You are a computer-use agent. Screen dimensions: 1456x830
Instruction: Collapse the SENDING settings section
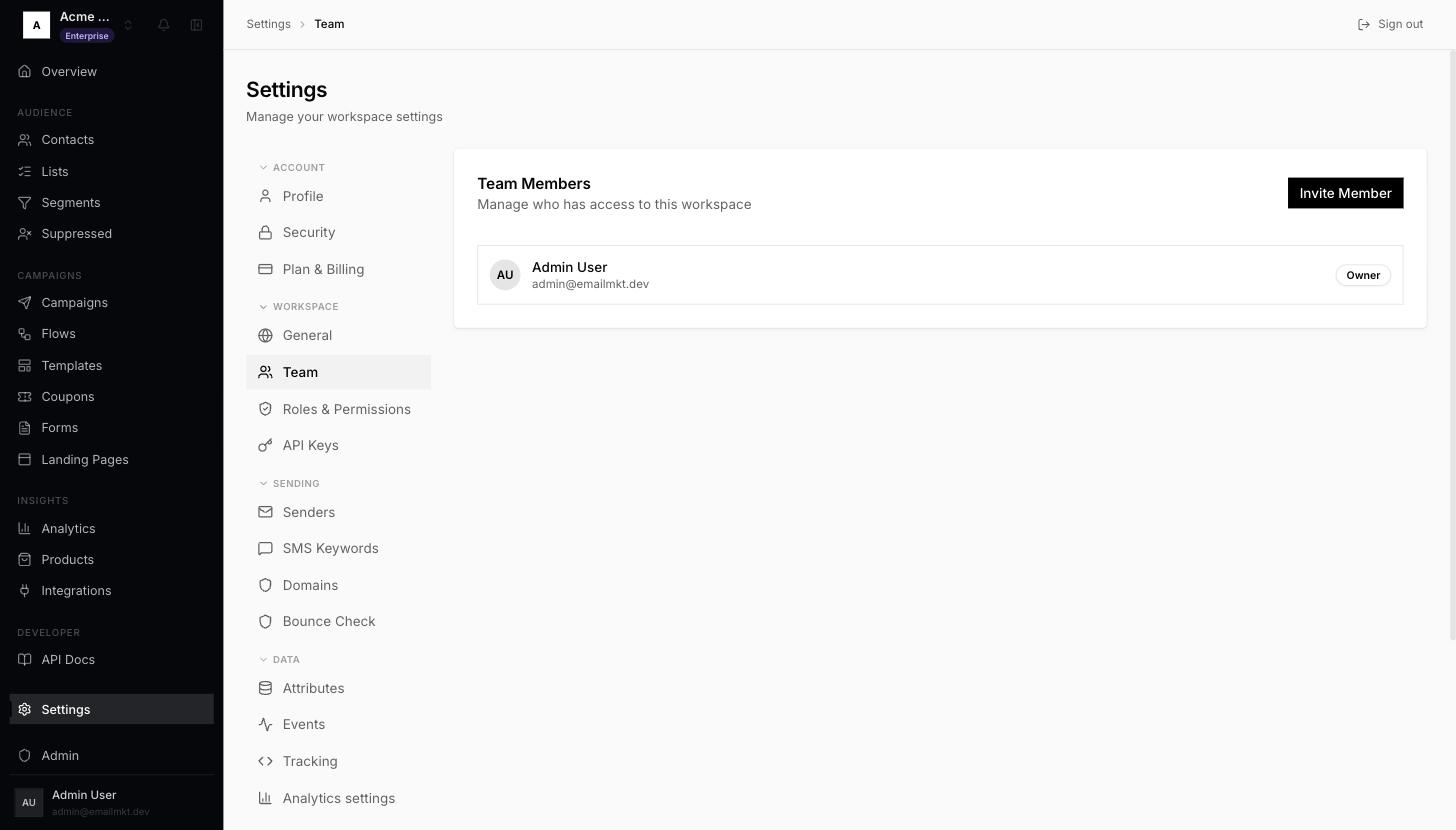(x=290, y=484)
